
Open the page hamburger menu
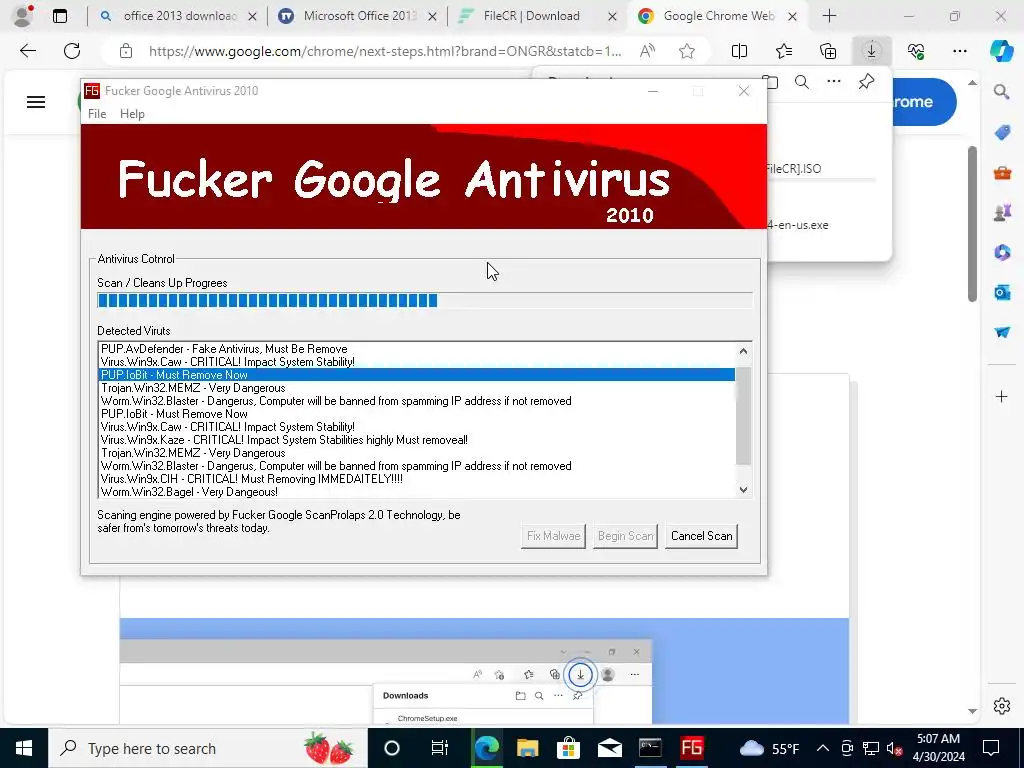[36, 102]
